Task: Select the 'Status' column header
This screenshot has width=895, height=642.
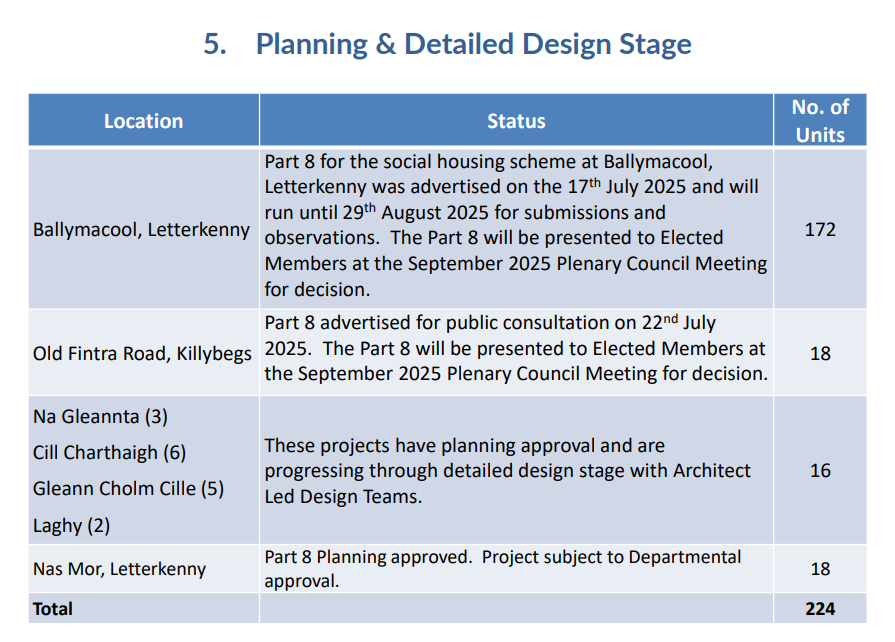Action: [516, 121]
